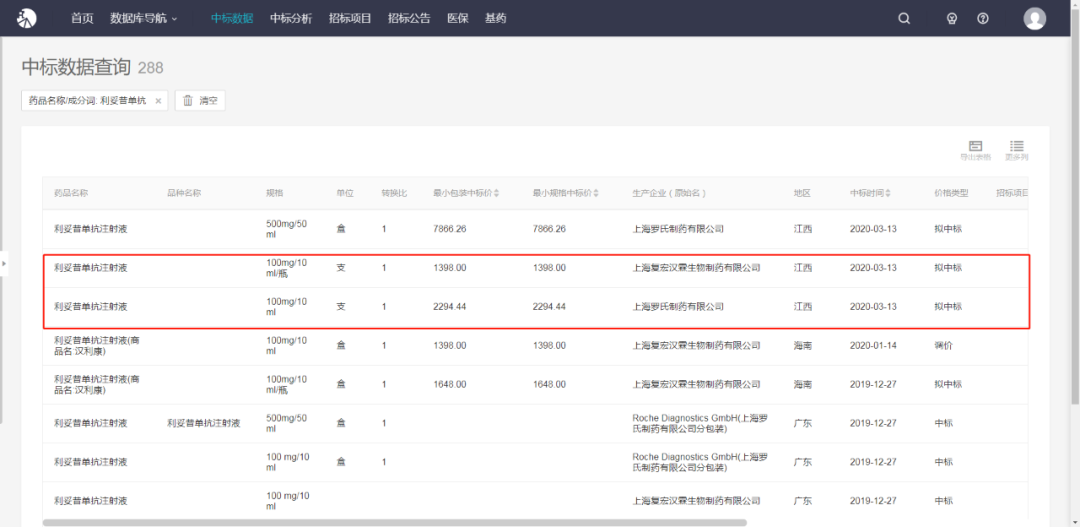Click the site logo in the navbar
This screenshot has width=1080, height=527.
[x=27, y=19]
